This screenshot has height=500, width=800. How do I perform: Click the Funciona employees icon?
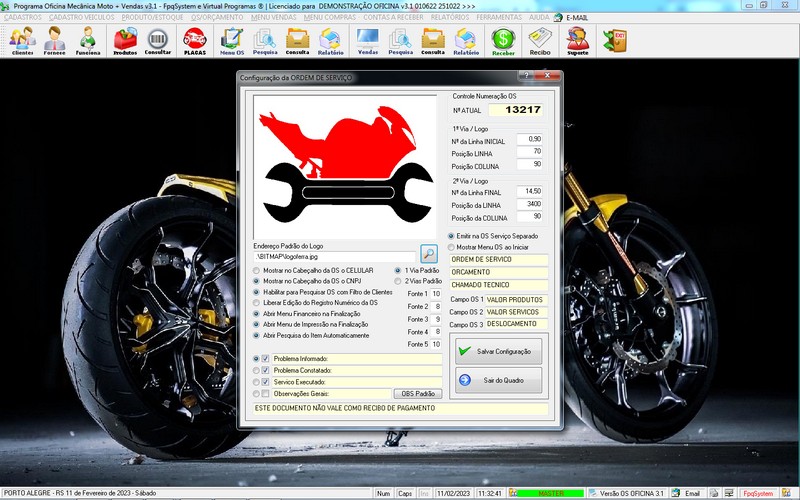(88, 40)
